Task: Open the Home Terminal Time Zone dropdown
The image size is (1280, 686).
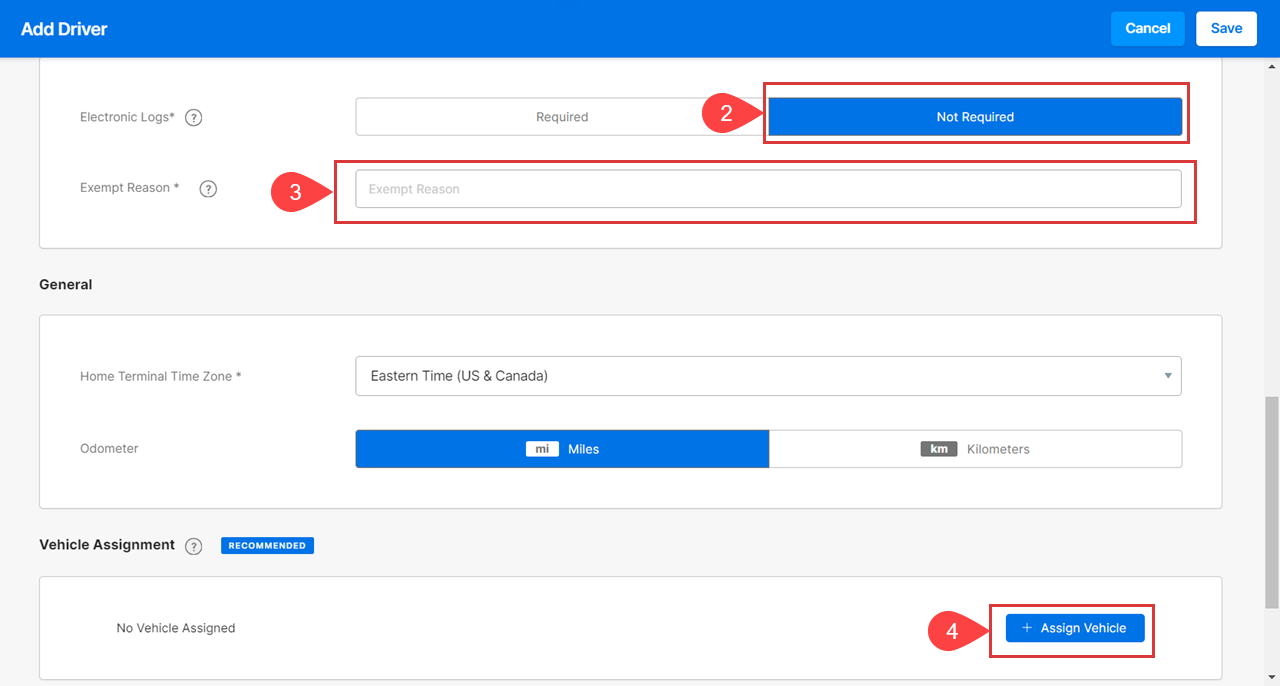Action: click(768, 376)
